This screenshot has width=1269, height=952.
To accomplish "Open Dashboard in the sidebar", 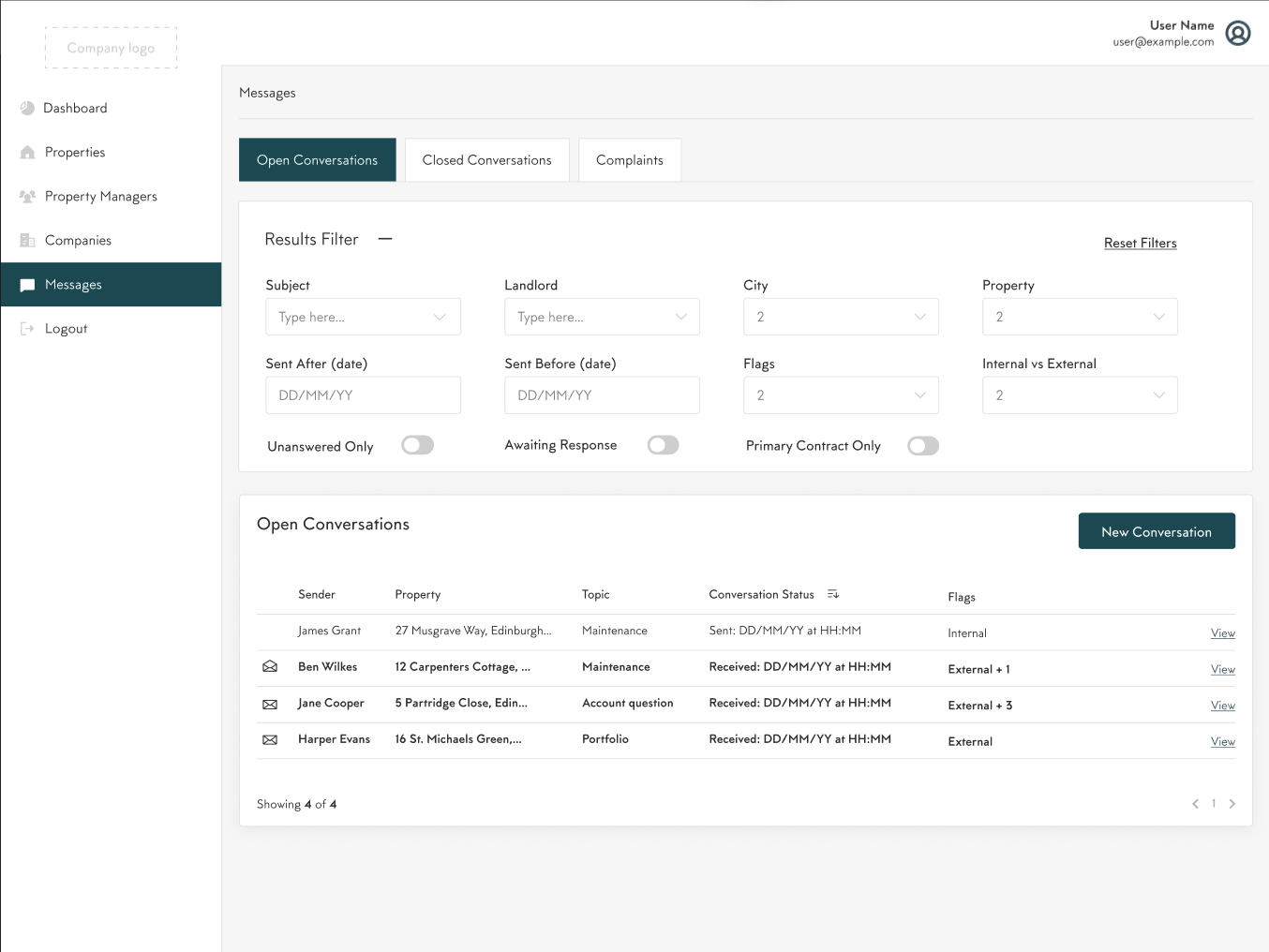I will (x=111, y=109).
